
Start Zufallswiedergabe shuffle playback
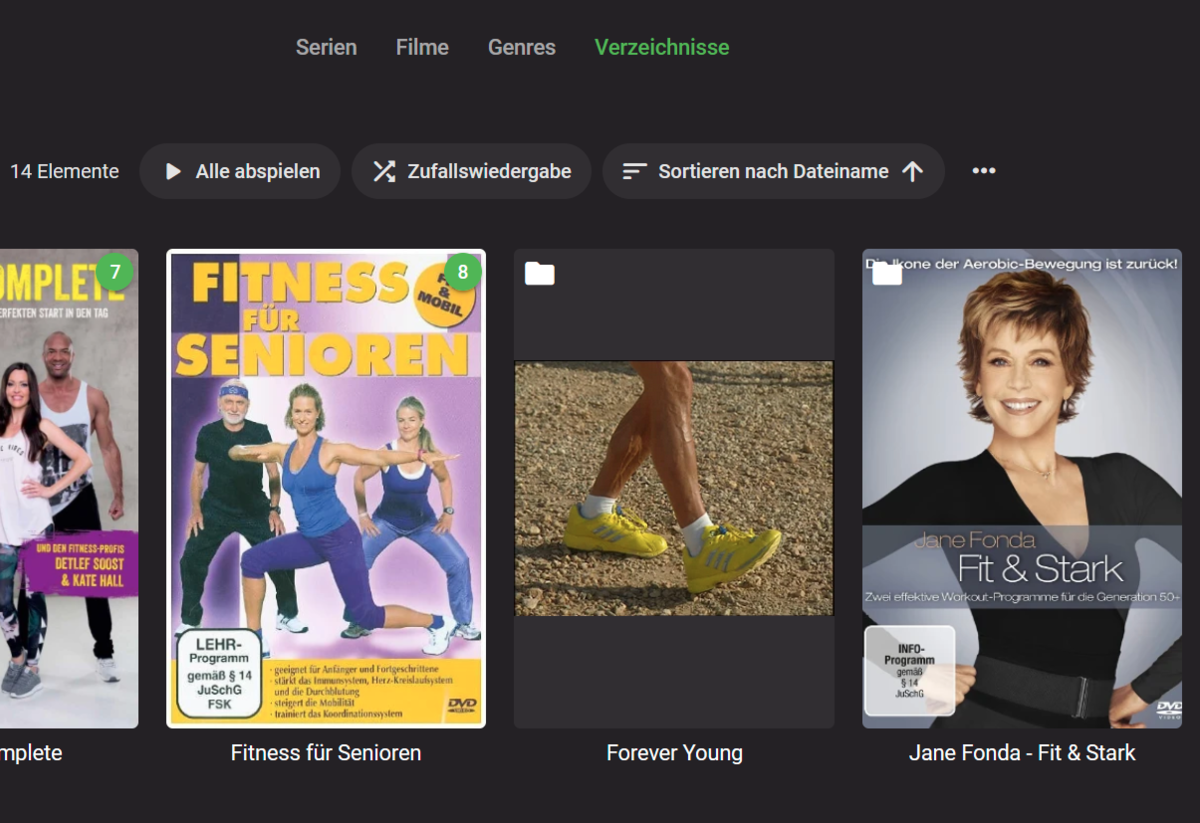[471, 171]
